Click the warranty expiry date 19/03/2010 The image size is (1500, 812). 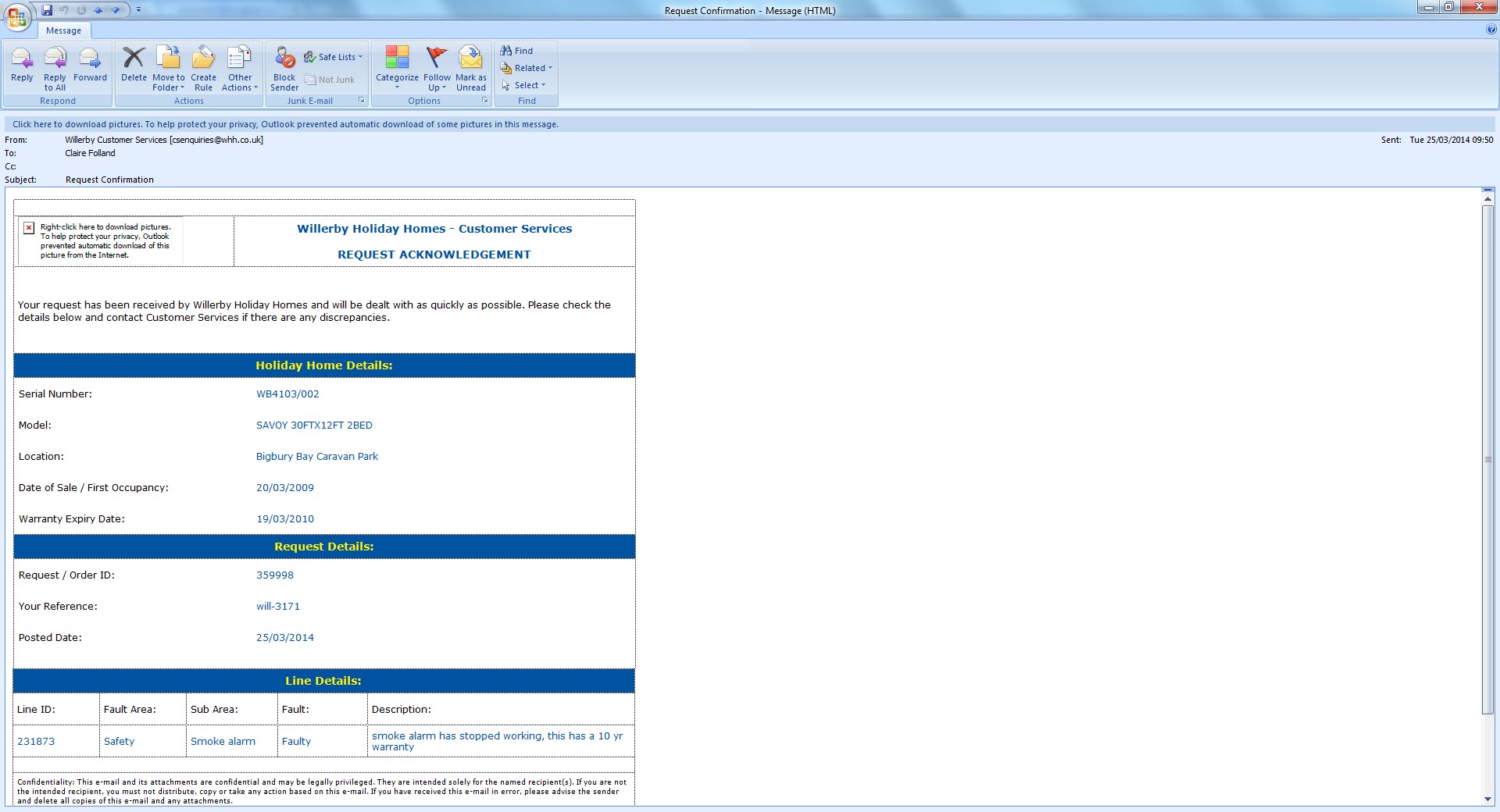pos(285,519)
